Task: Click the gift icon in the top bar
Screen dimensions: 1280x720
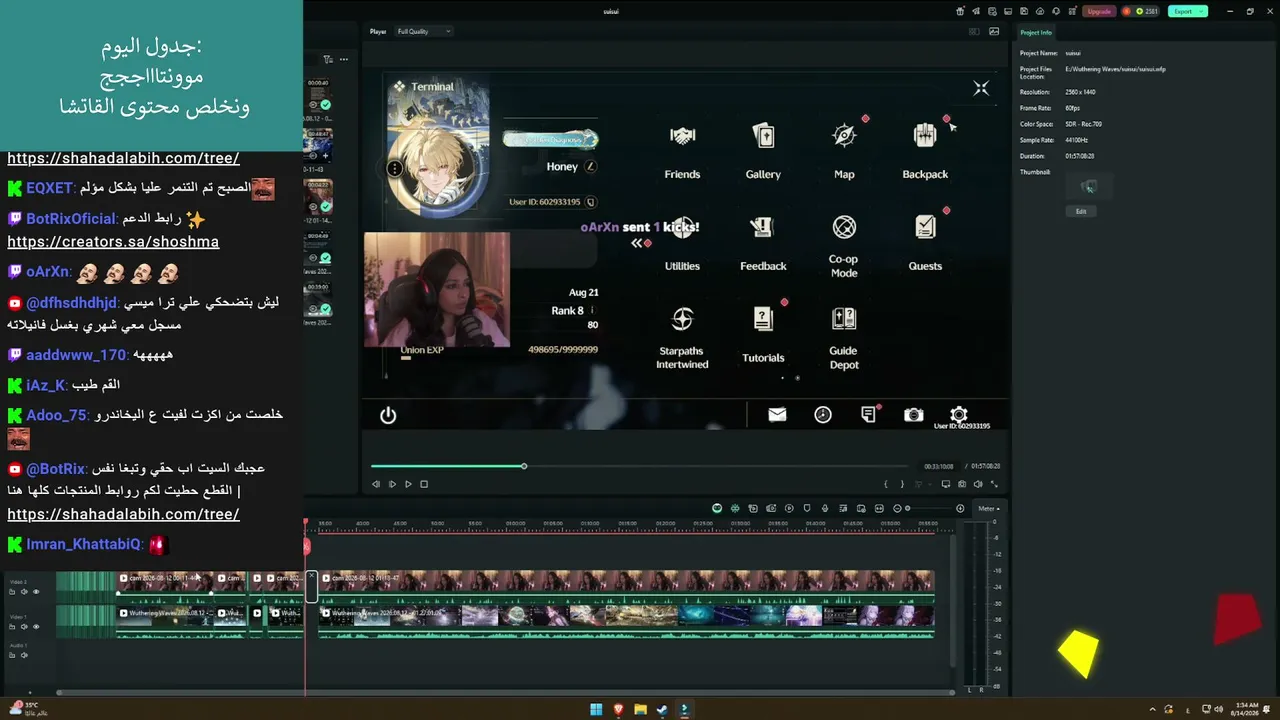Action: pyautogui.click(x=960, y=11)
